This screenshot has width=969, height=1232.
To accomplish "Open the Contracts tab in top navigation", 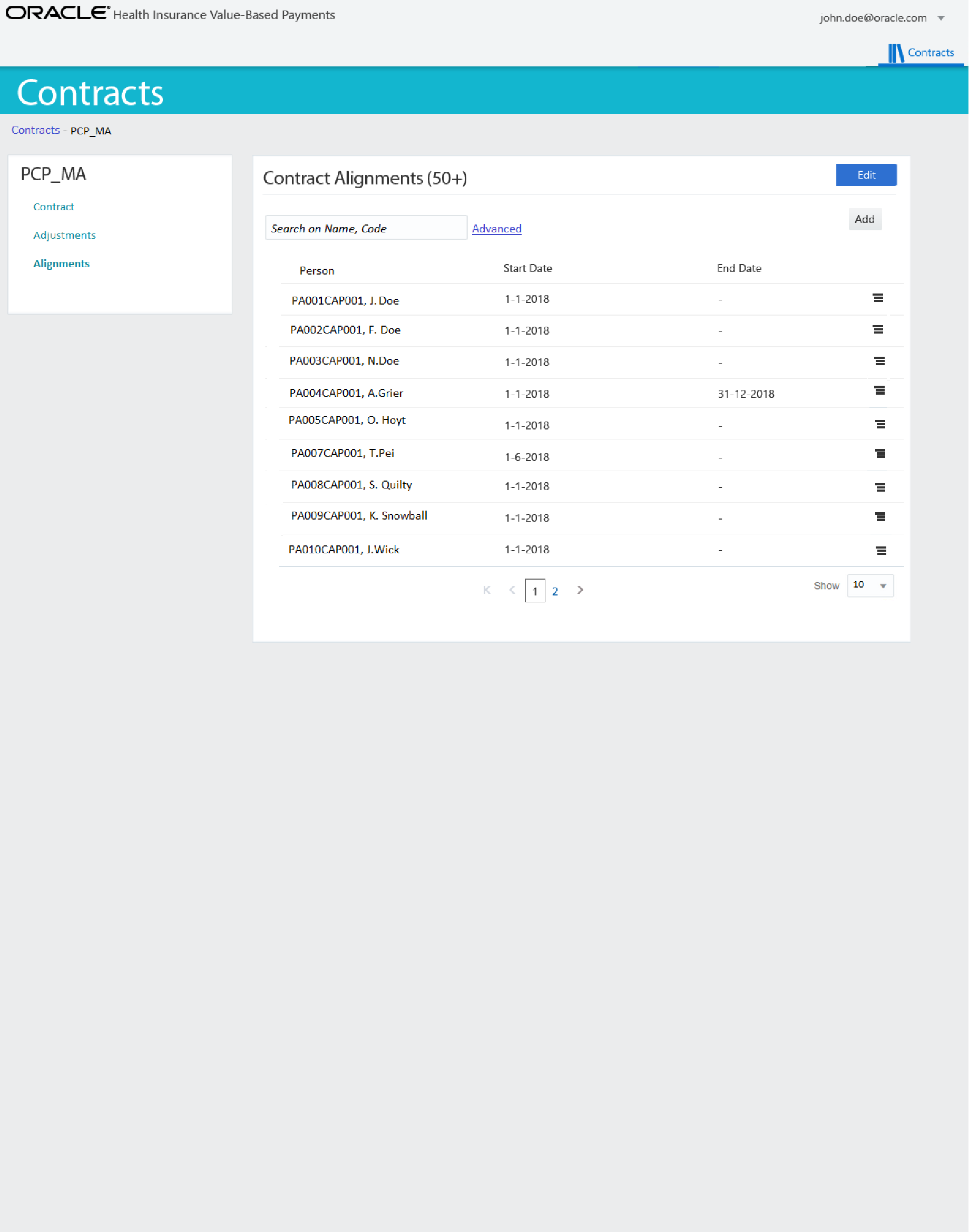I will coord(921,53).
